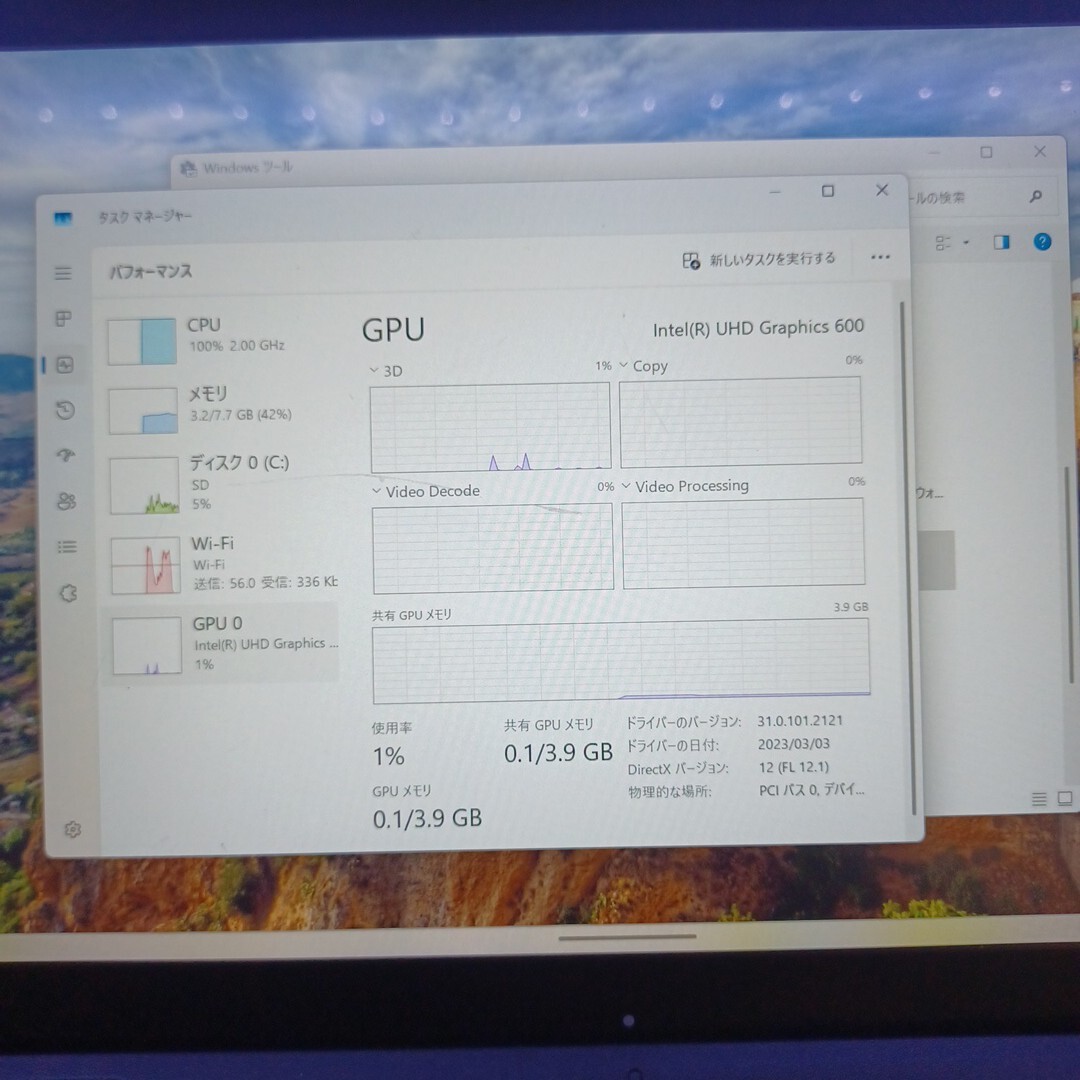This screenshot has height=1080, width=1080.
Task: Click the blue help icon in Windows ツール
Action: coord(1042,242)
